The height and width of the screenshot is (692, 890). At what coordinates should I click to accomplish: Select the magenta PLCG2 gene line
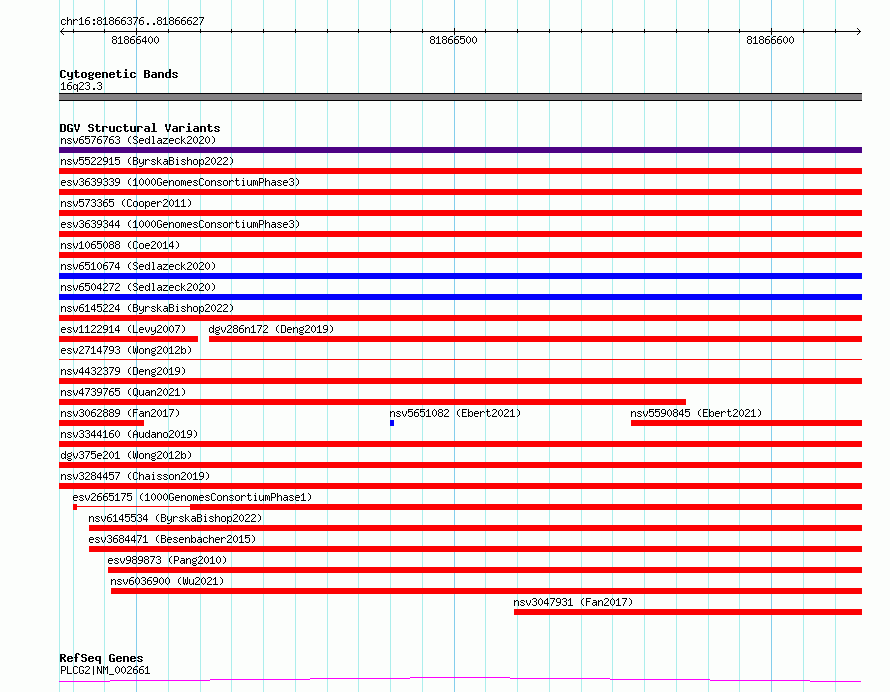(x=460, y=680)
